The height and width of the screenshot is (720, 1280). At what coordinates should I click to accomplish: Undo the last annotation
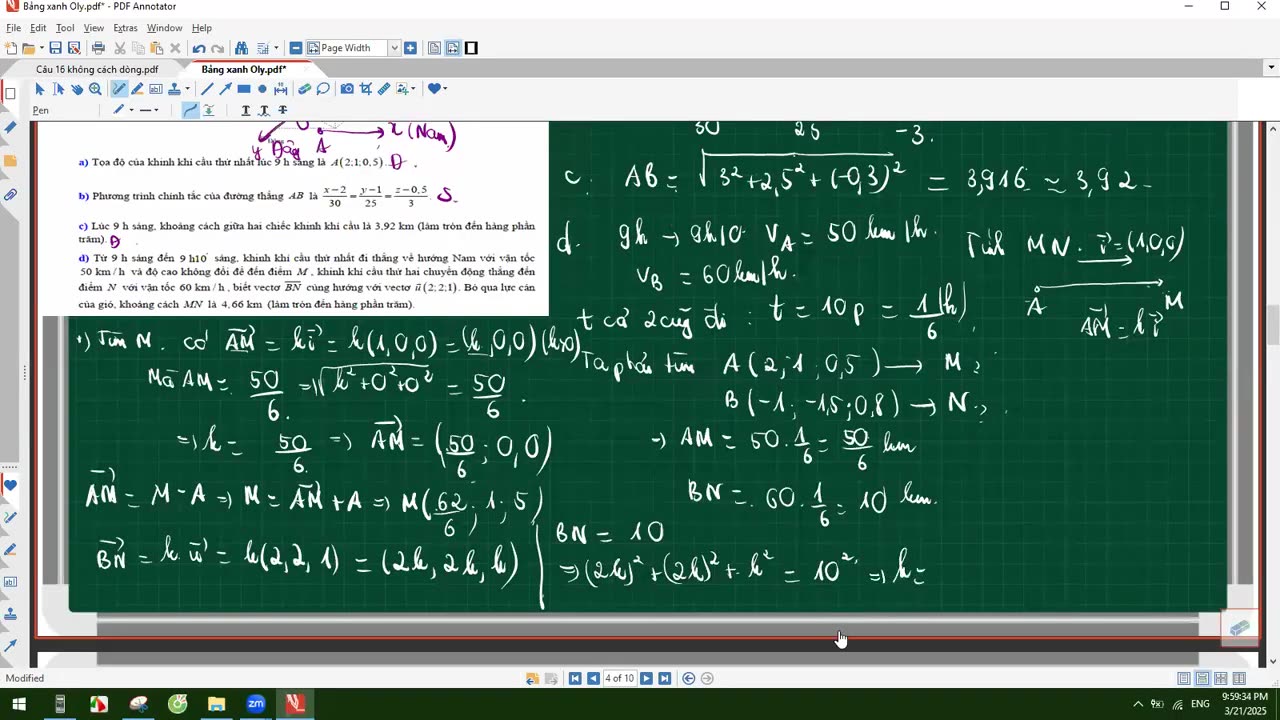pyautogui.click(x=199, y=48)
